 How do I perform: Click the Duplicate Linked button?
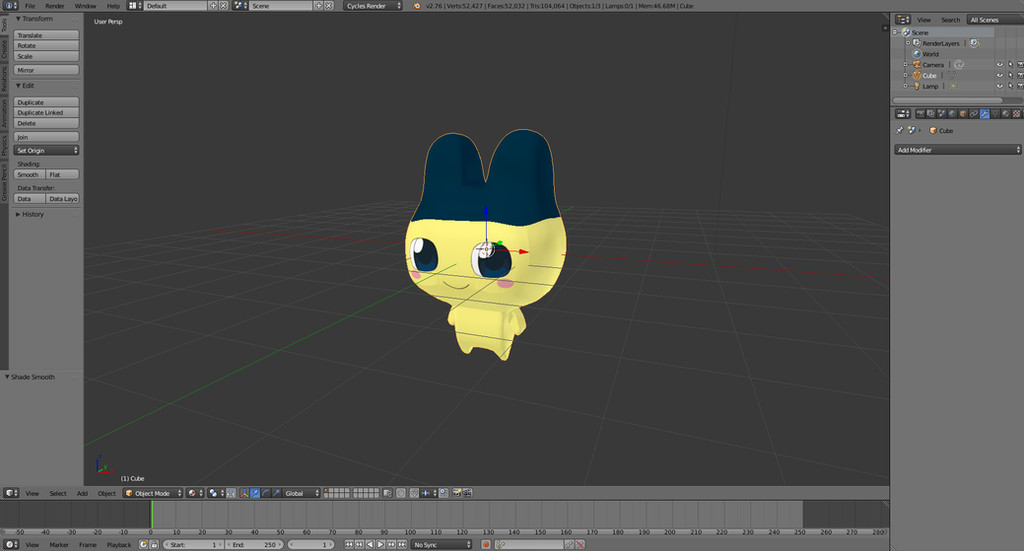pyautogui.click(x=46, y=112)
